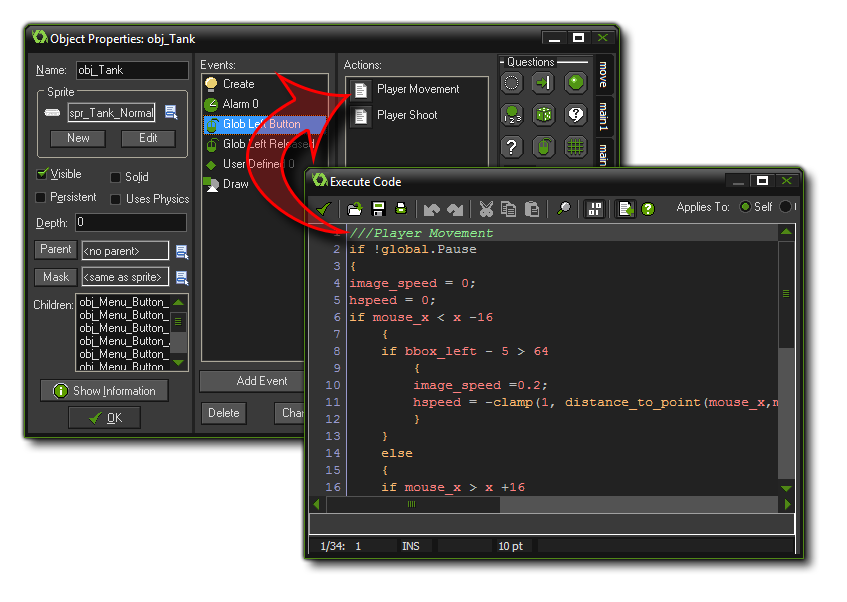
Task: Switch to the move actions tab
Action: click(x=603, y=75)
